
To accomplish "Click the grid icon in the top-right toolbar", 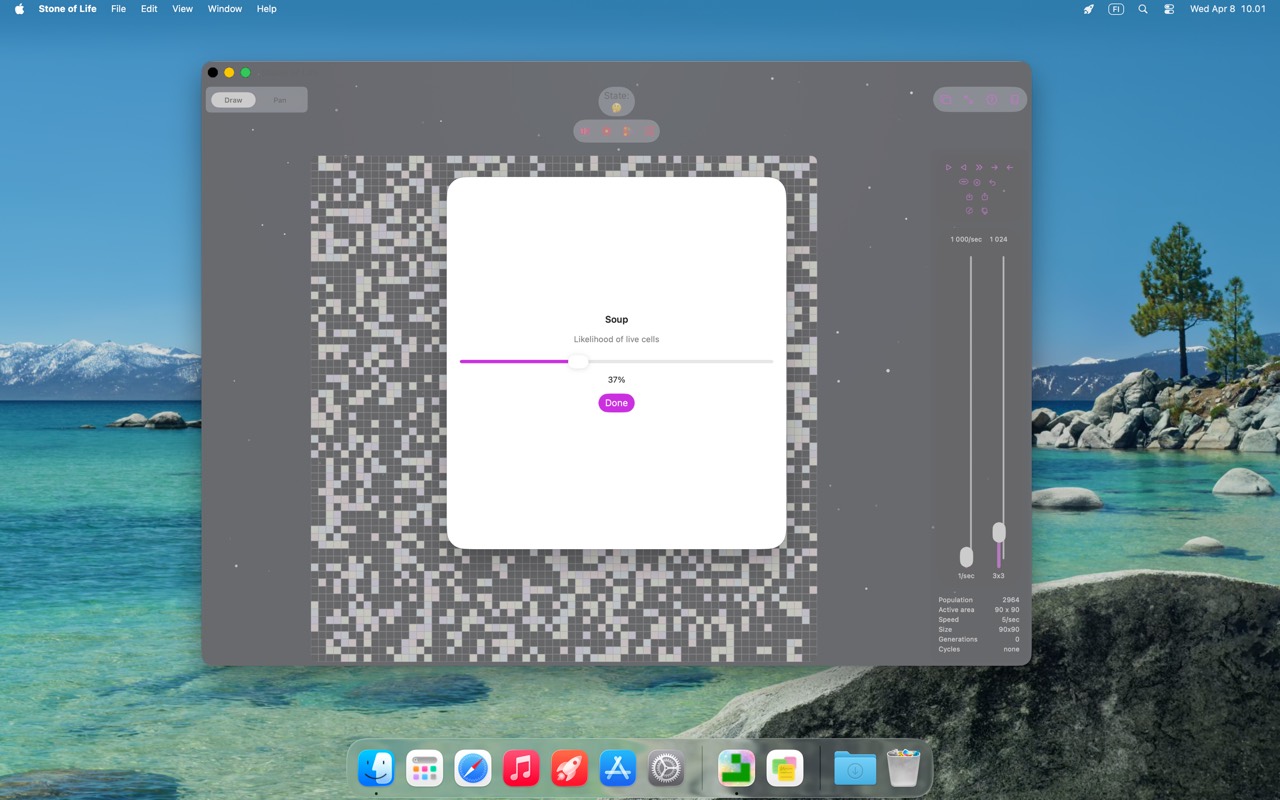I will [946, 99].
